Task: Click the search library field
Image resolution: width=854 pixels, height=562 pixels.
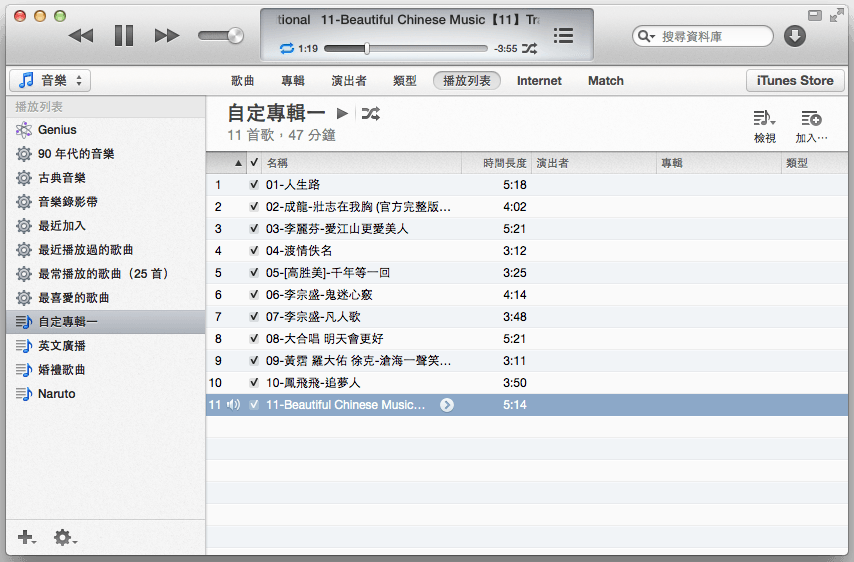Action: [703, 36]
